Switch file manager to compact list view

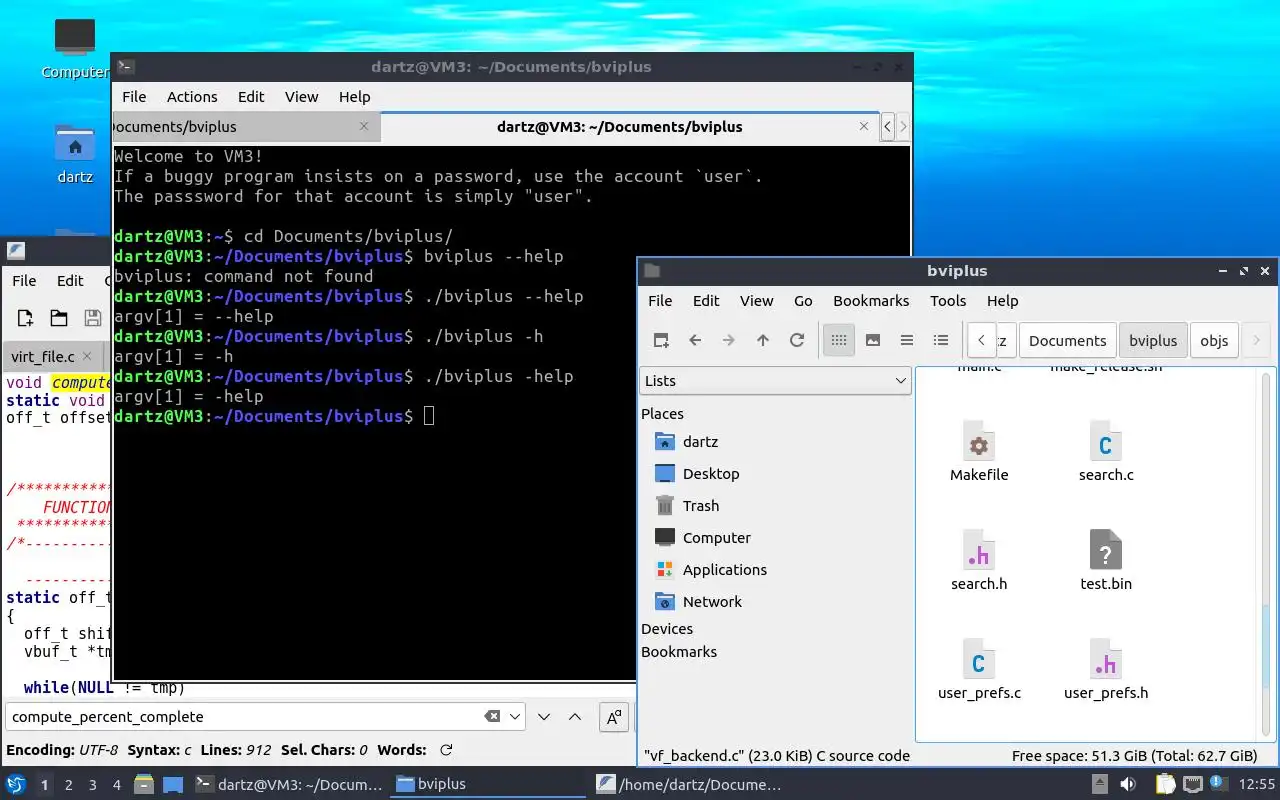click(907, 340)
